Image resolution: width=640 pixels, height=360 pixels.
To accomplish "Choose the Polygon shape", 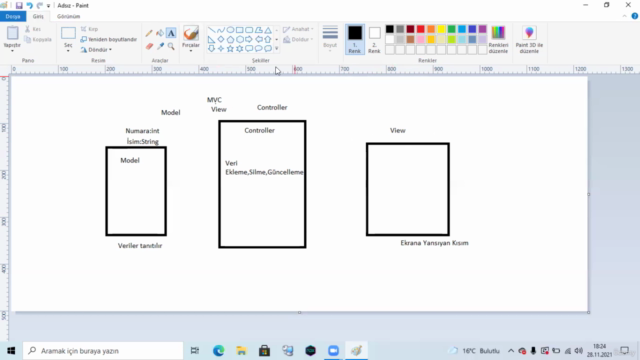I will point(258,30).
